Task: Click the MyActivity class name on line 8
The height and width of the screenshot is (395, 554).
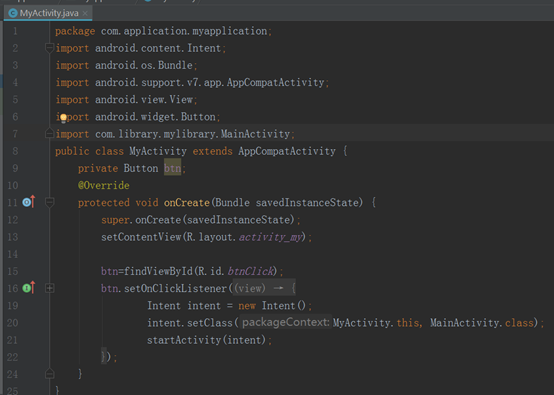Action: [x=158, y=151]
